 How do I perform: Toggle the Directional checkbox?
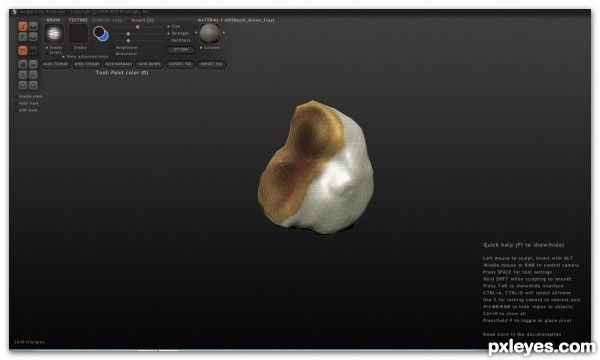click(112, 54)
